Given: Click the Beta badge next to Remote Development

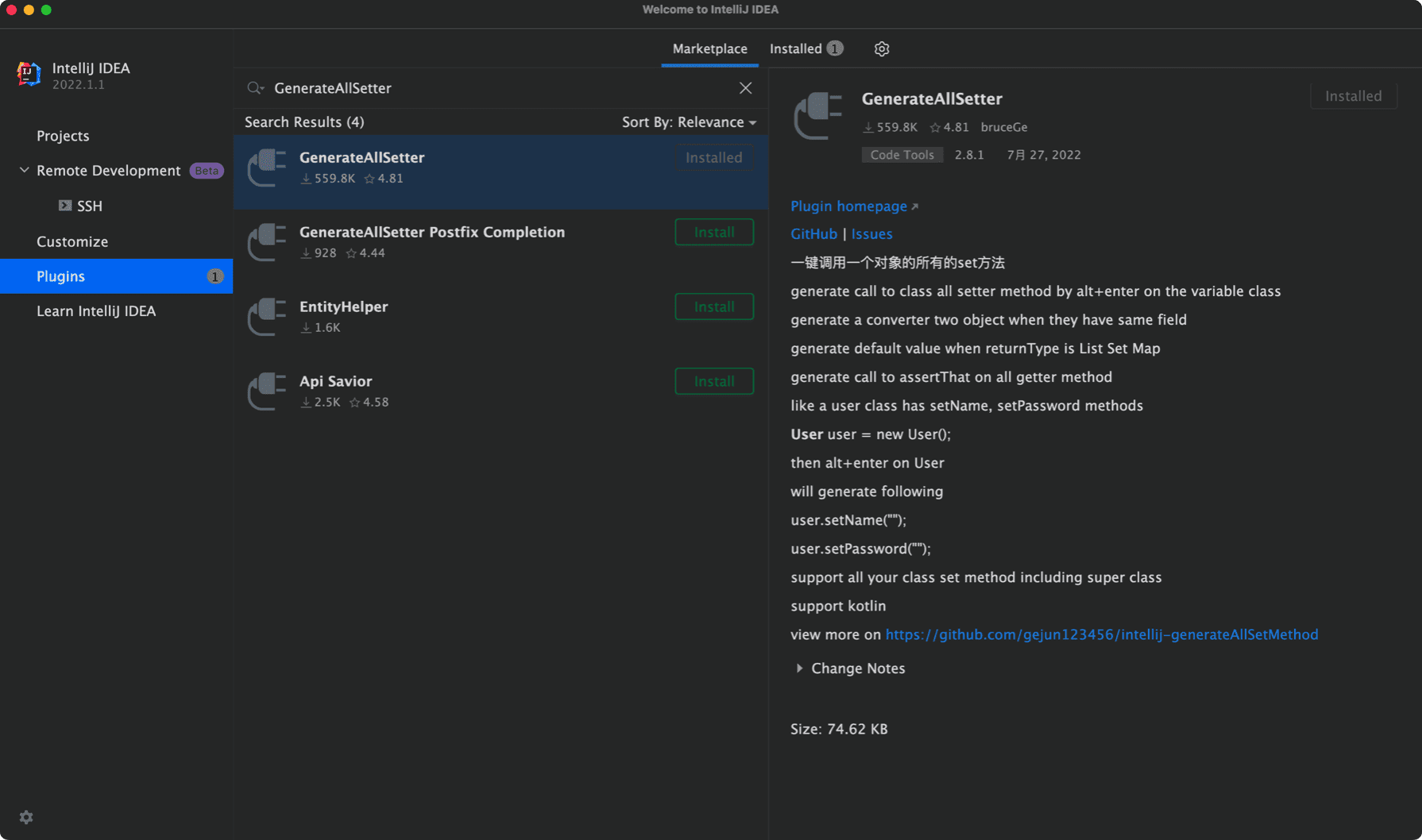Looking at the screenshot, I should [x=207, y=171].
